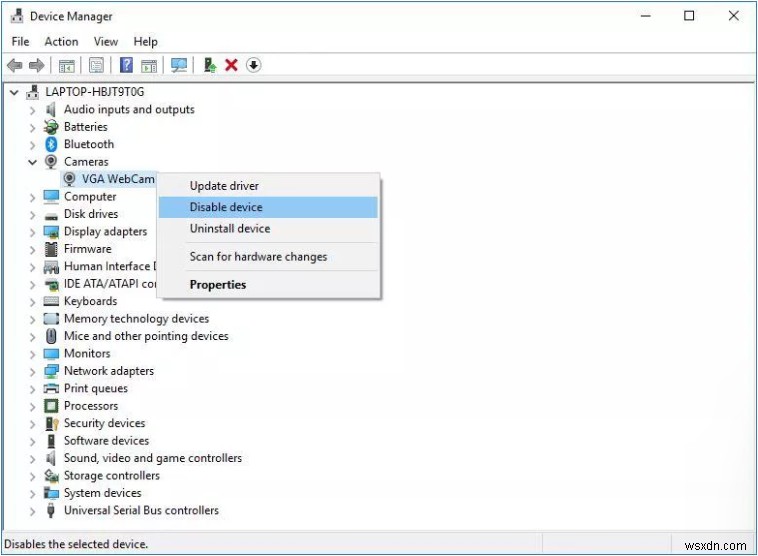Collapse the LAPTOP-HBJT9T0G root node
Image resolution: width=758 pixels, height=556 pixels.
click(x=15, y=92)
